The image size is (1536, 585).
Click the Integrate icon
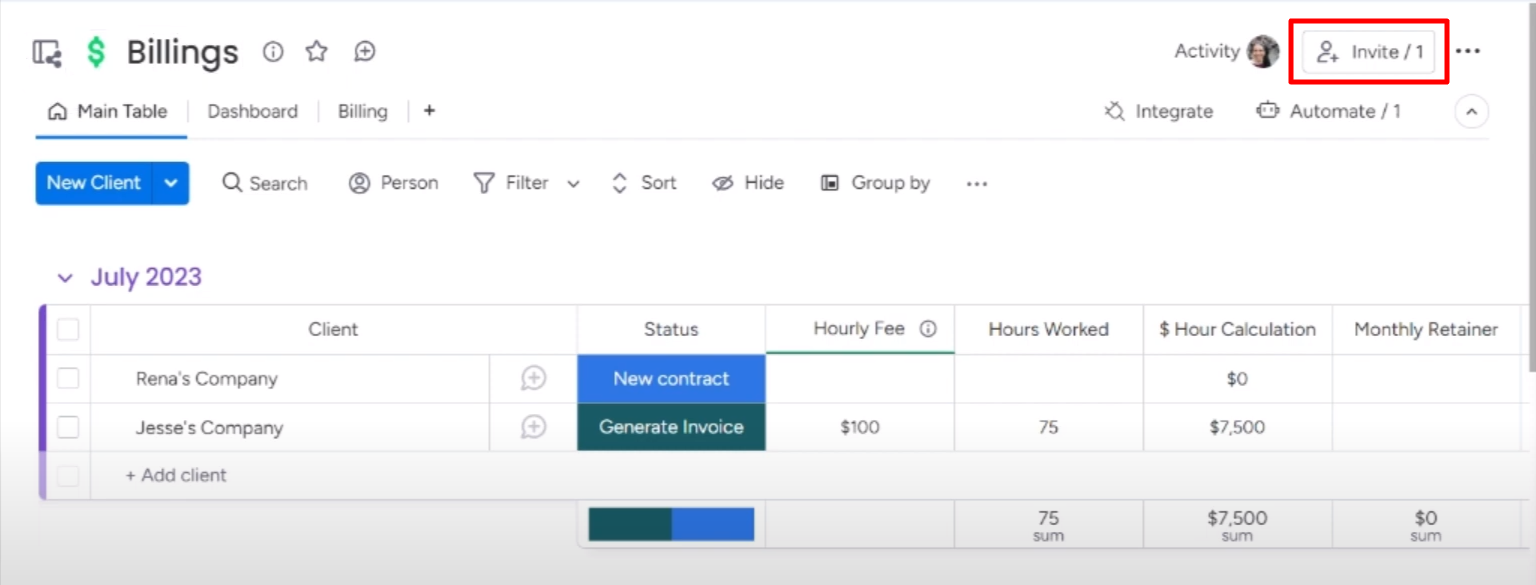tap(1113, 112)
